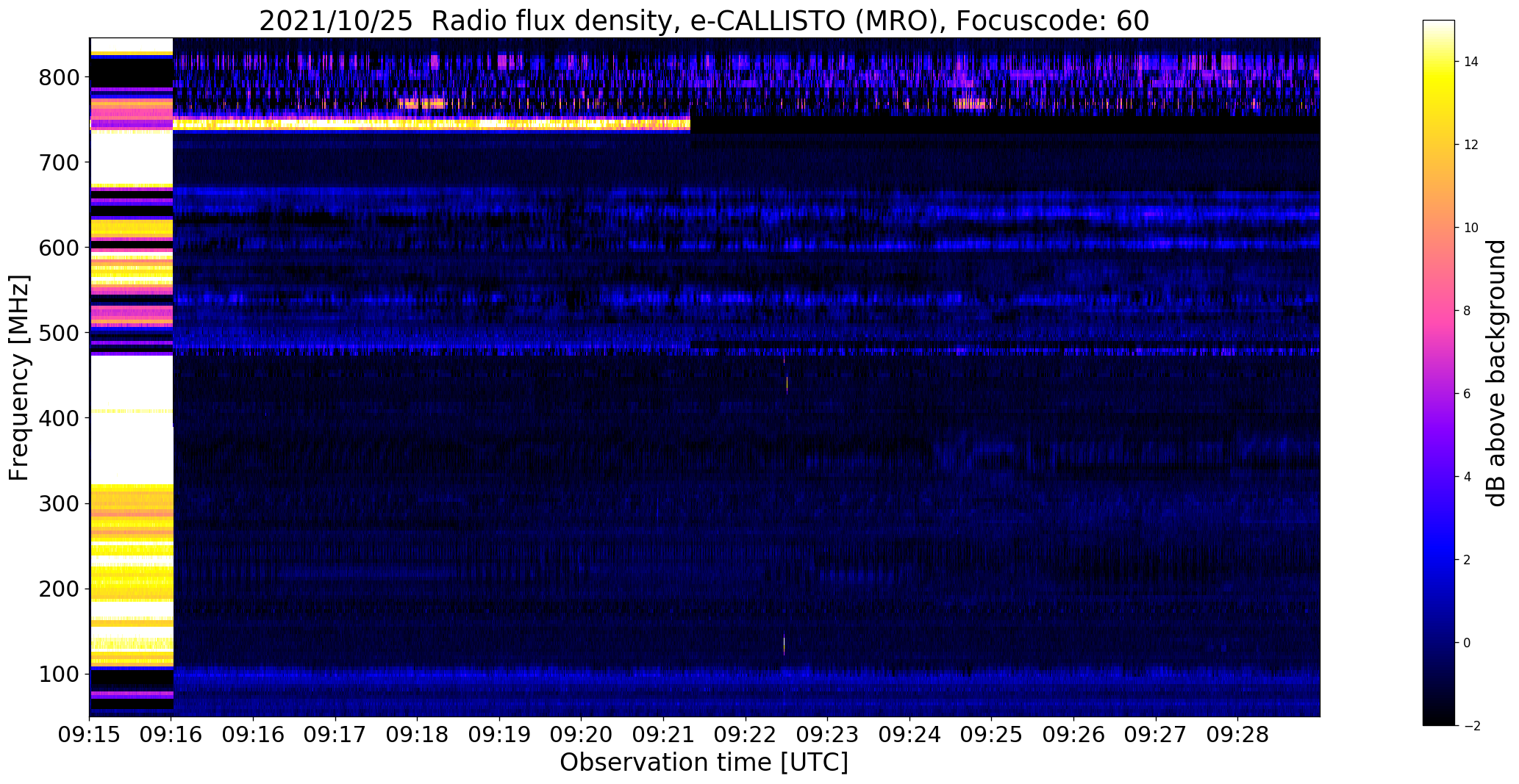
Task: Click the colorbar tick label 10
Action: pos(1470,228)
